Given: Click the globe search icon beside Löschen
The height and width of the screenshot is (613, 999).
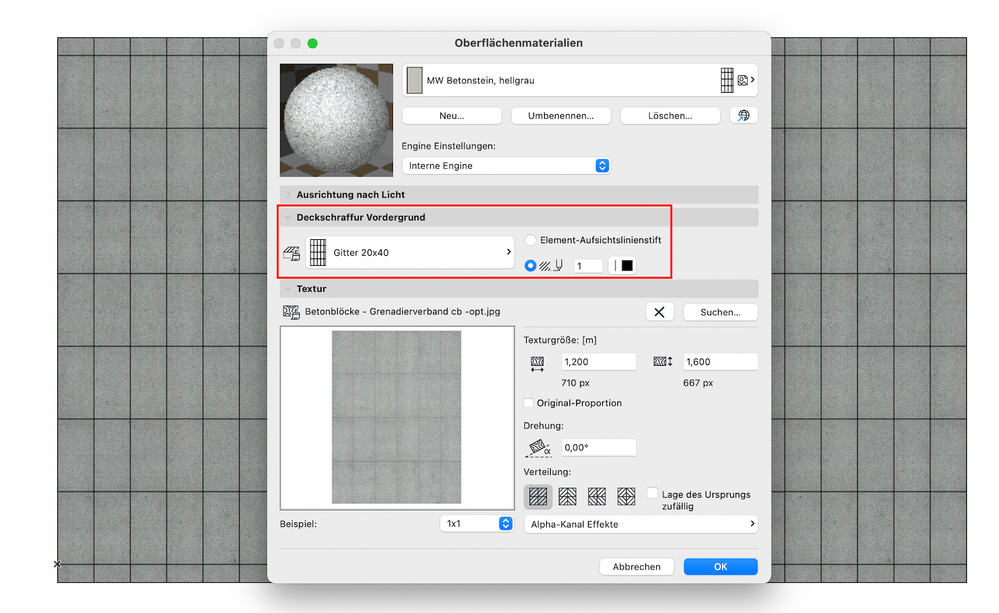Looking at the screenshot, I should pos(744,115).
